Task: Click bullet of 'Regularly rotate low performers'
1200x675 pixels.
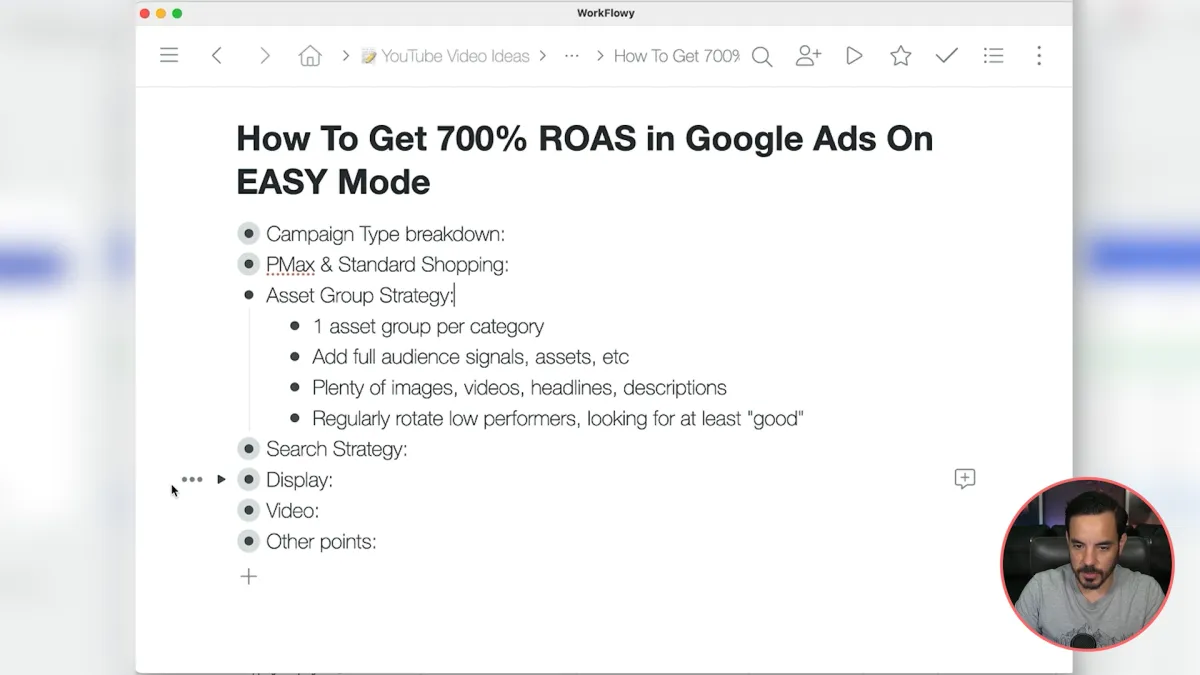Action: click(295, 418)
